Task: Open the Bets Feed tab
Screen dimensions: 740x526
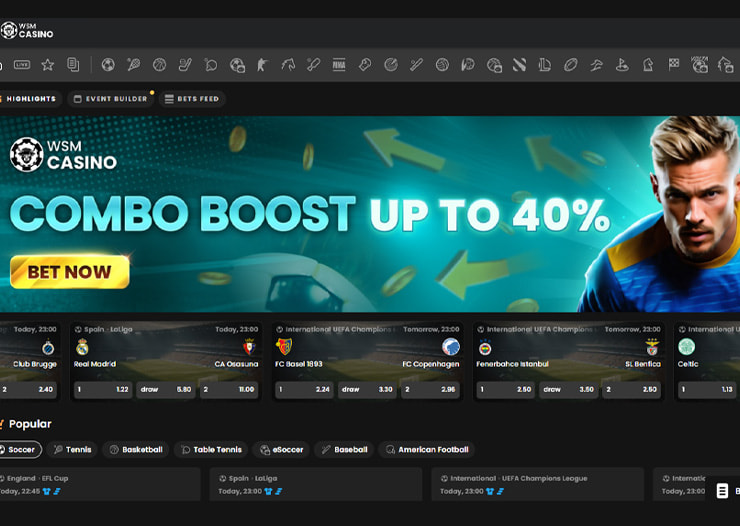Action: point(192,99)
